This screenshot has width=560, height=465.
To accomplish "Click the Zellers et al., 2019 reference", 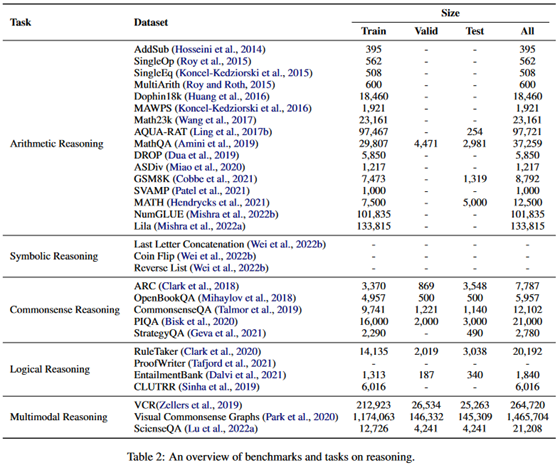I will pyautogui.click(x=199, y=405).
